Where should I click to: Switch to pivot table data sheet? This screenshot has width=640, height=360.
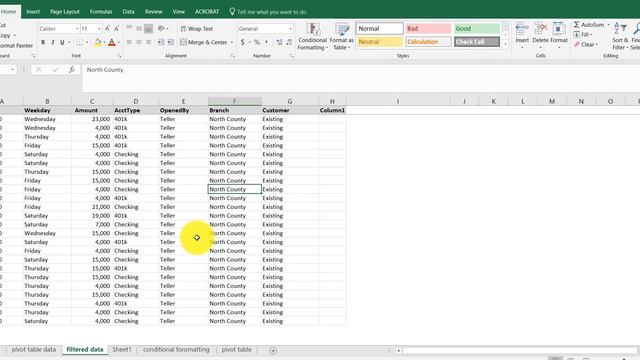click(33, 350)
